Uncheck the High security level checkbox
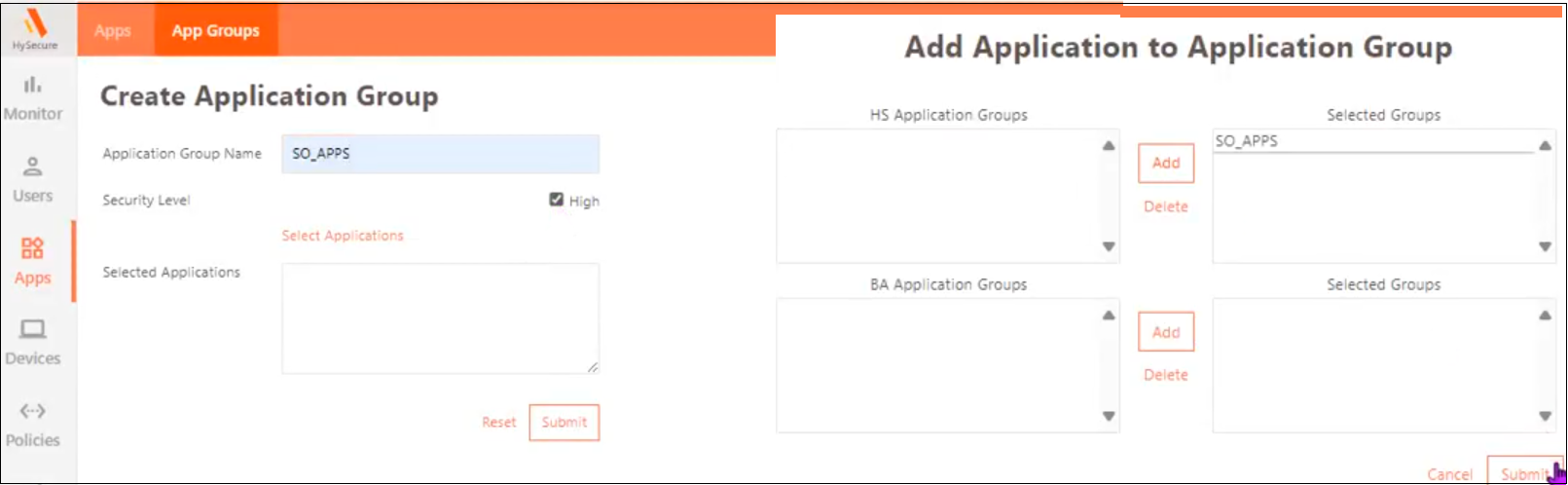Screen dimensions: 1568x485 click(557, 200)
